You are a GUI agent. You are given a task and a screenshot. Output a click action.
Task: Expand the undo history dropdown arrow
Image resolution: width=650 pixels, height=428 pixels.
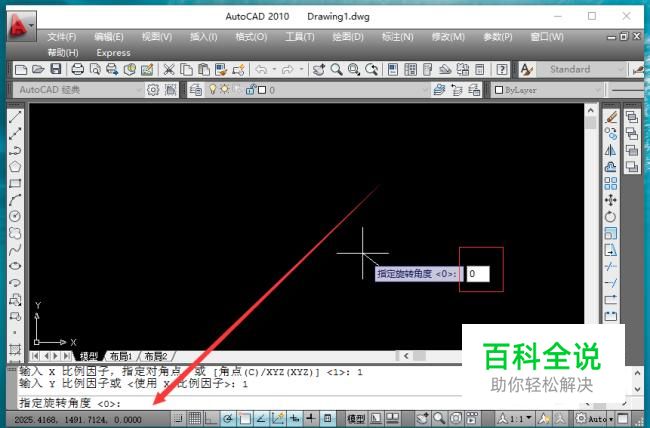pyautogui.click(x=274, y=69)
